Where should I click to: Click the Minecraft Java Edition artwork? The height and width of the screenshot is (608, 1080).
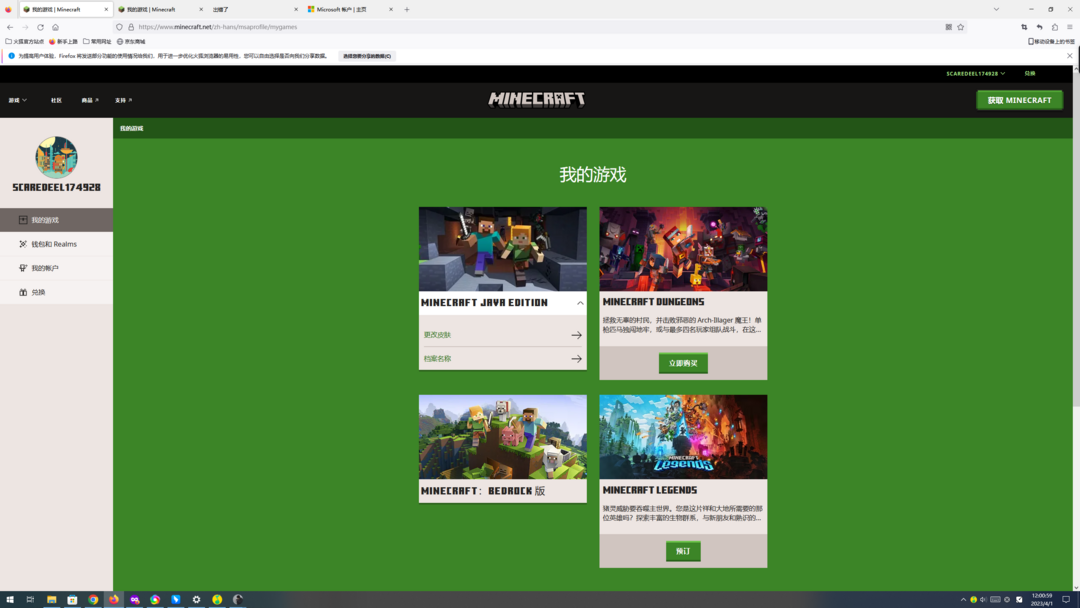pos(503,249)
